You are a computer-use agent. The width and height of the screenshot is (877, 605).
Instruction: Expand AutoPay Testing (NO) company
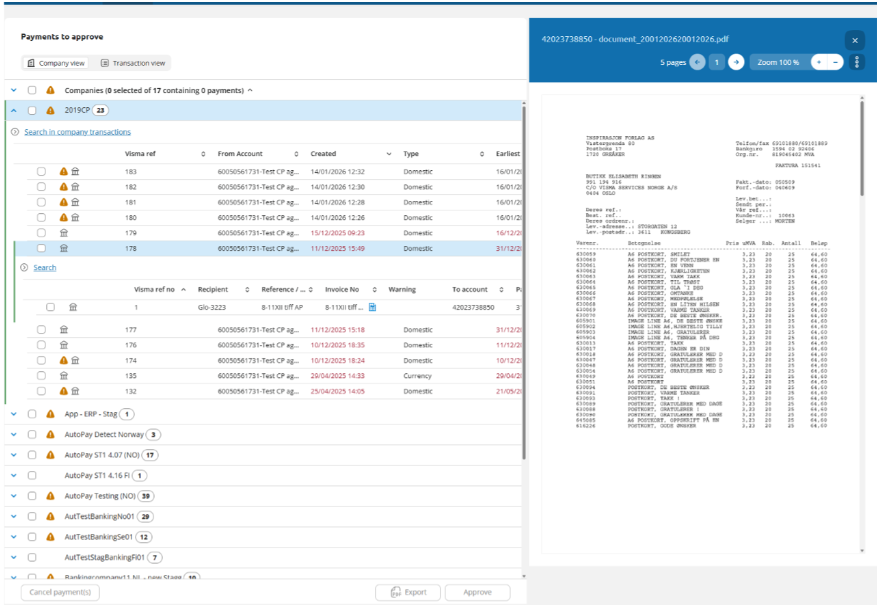click(x=14, y=496)
